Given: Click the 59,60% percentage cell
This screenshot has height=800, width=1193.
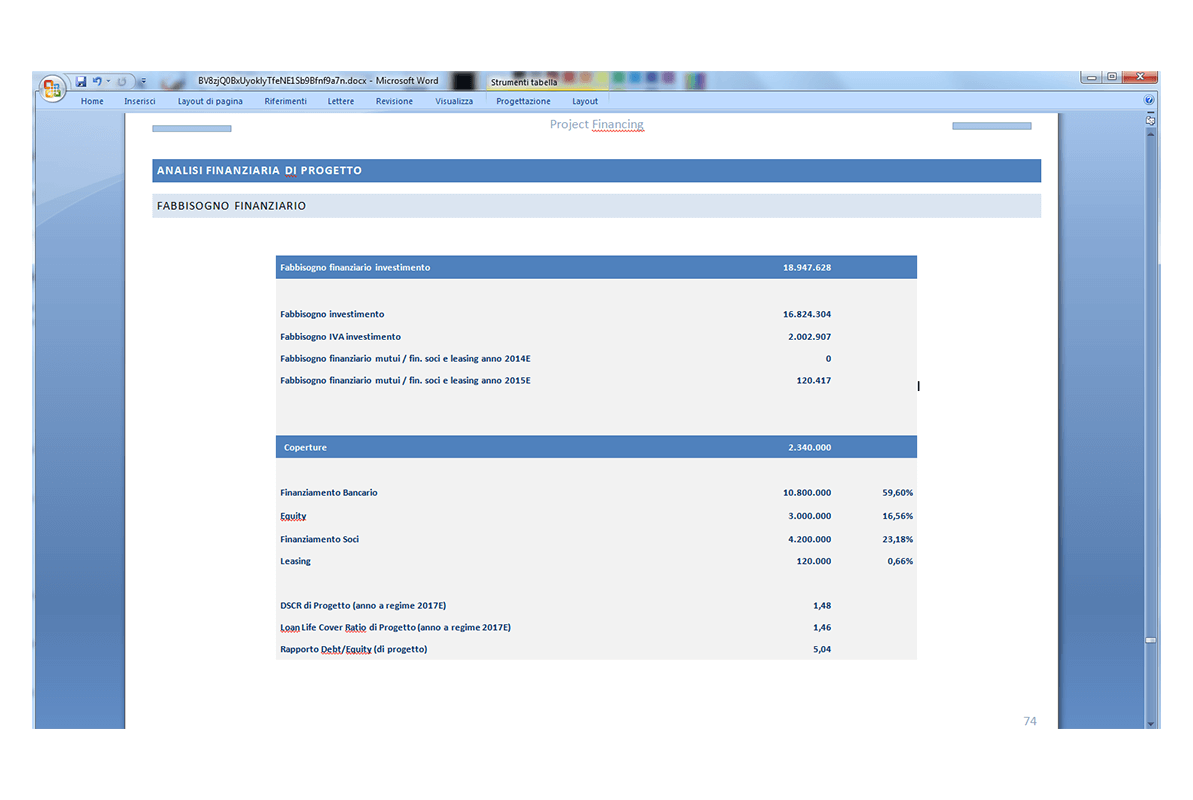Looking at the screenshot, I should pos(897,492).
